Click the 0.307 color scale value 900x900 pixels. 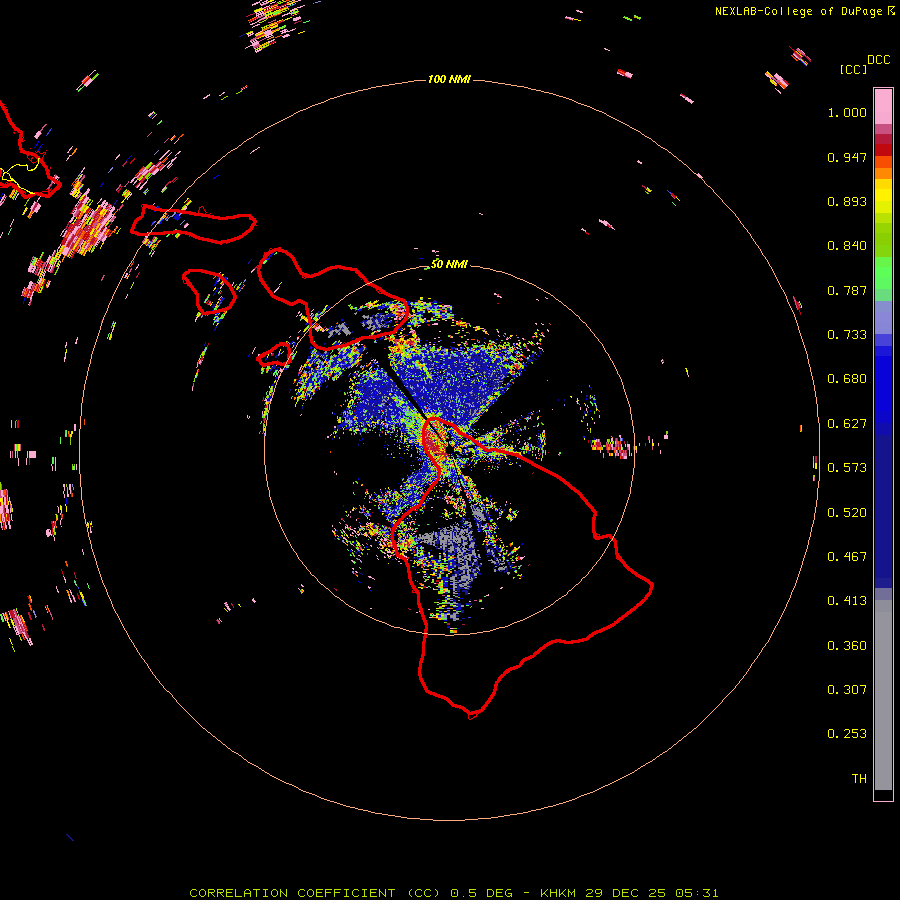click(847, 690)
